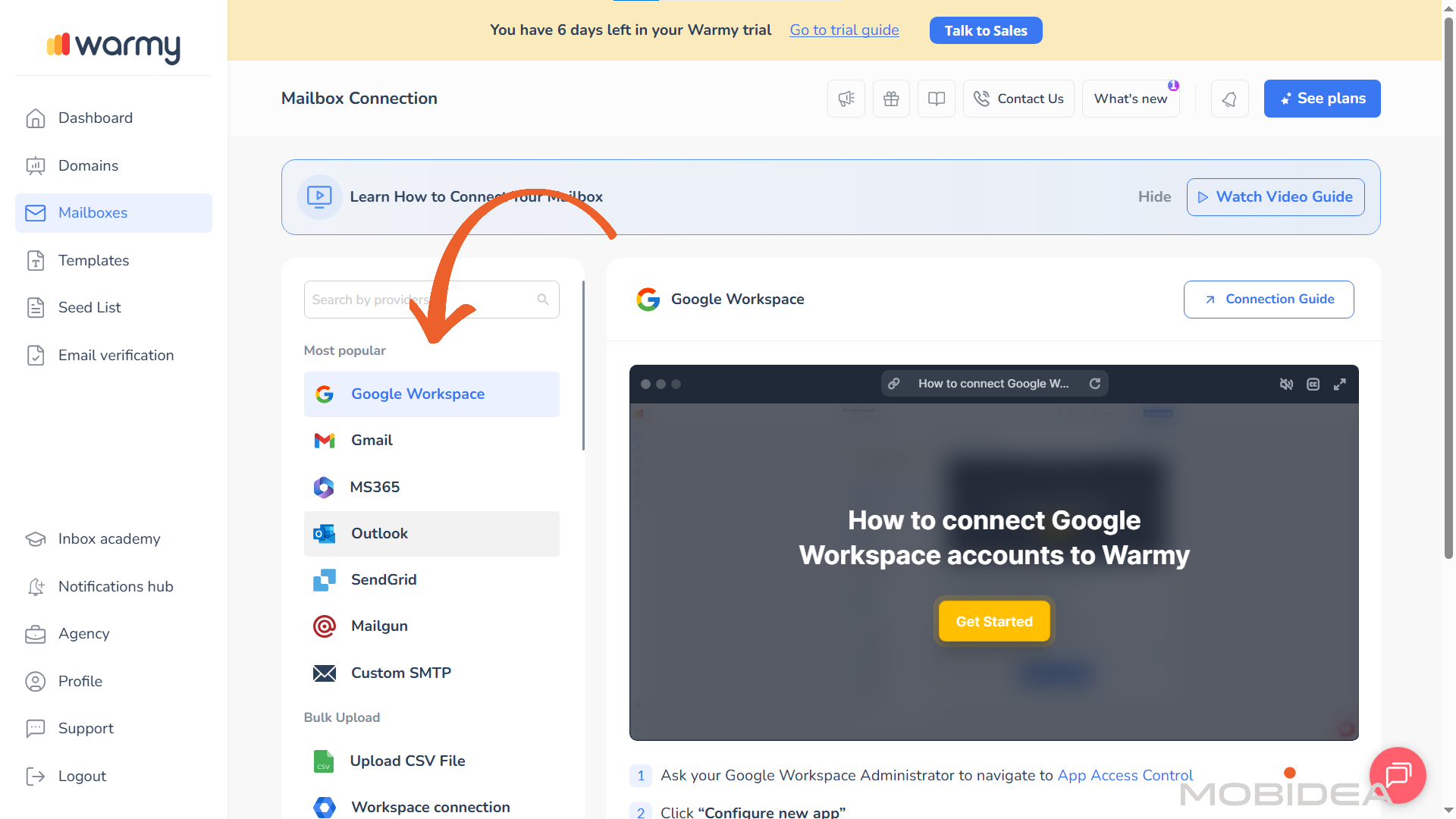Screen dimensions: 1456x819
Task: Click the search magnifier icon
Action: 543,300
